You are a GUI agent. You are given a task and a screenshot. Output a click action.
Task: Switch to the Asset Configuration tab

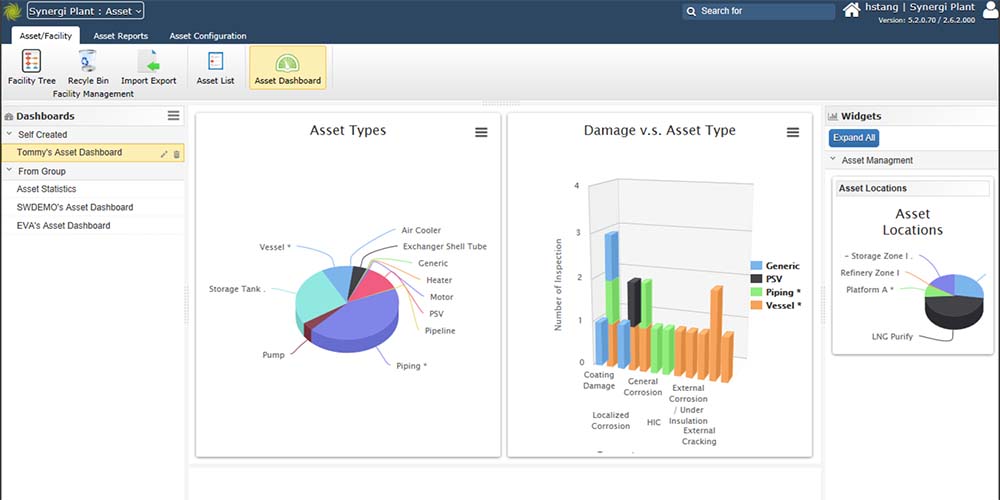[x=207, y=36]
